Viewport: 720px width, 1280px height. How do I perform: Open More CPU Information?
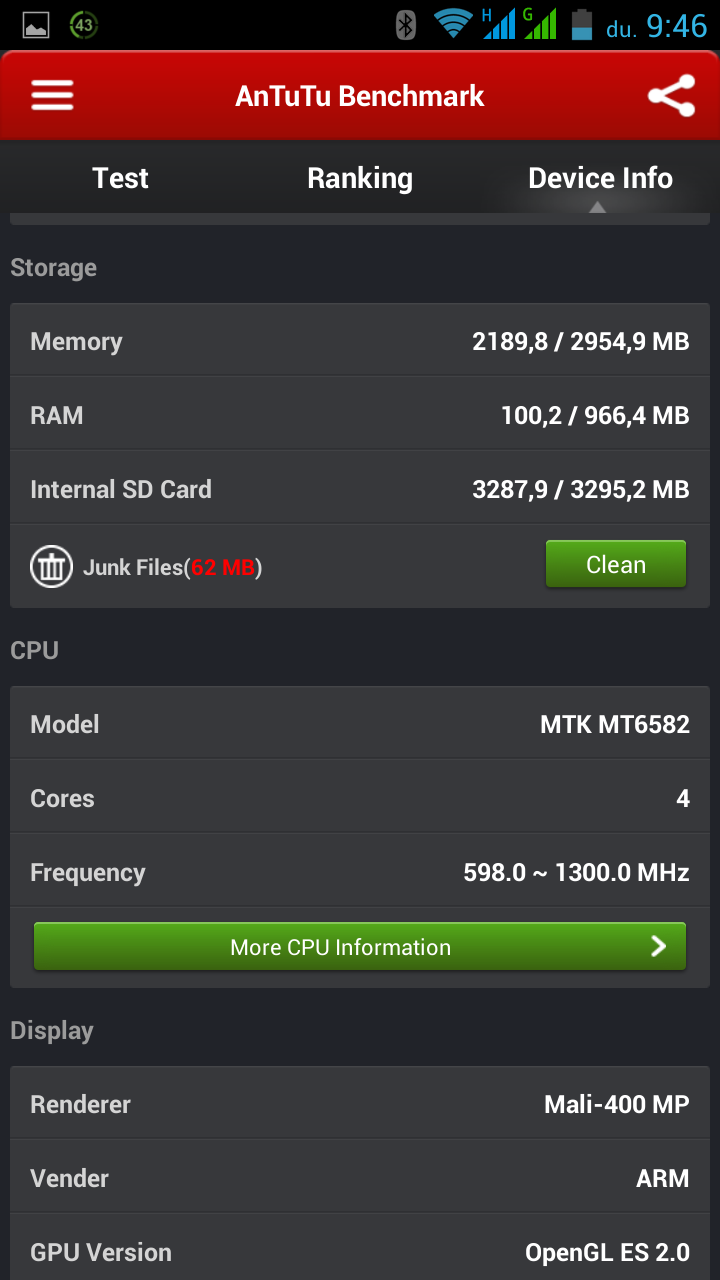(x=340, y=947)
